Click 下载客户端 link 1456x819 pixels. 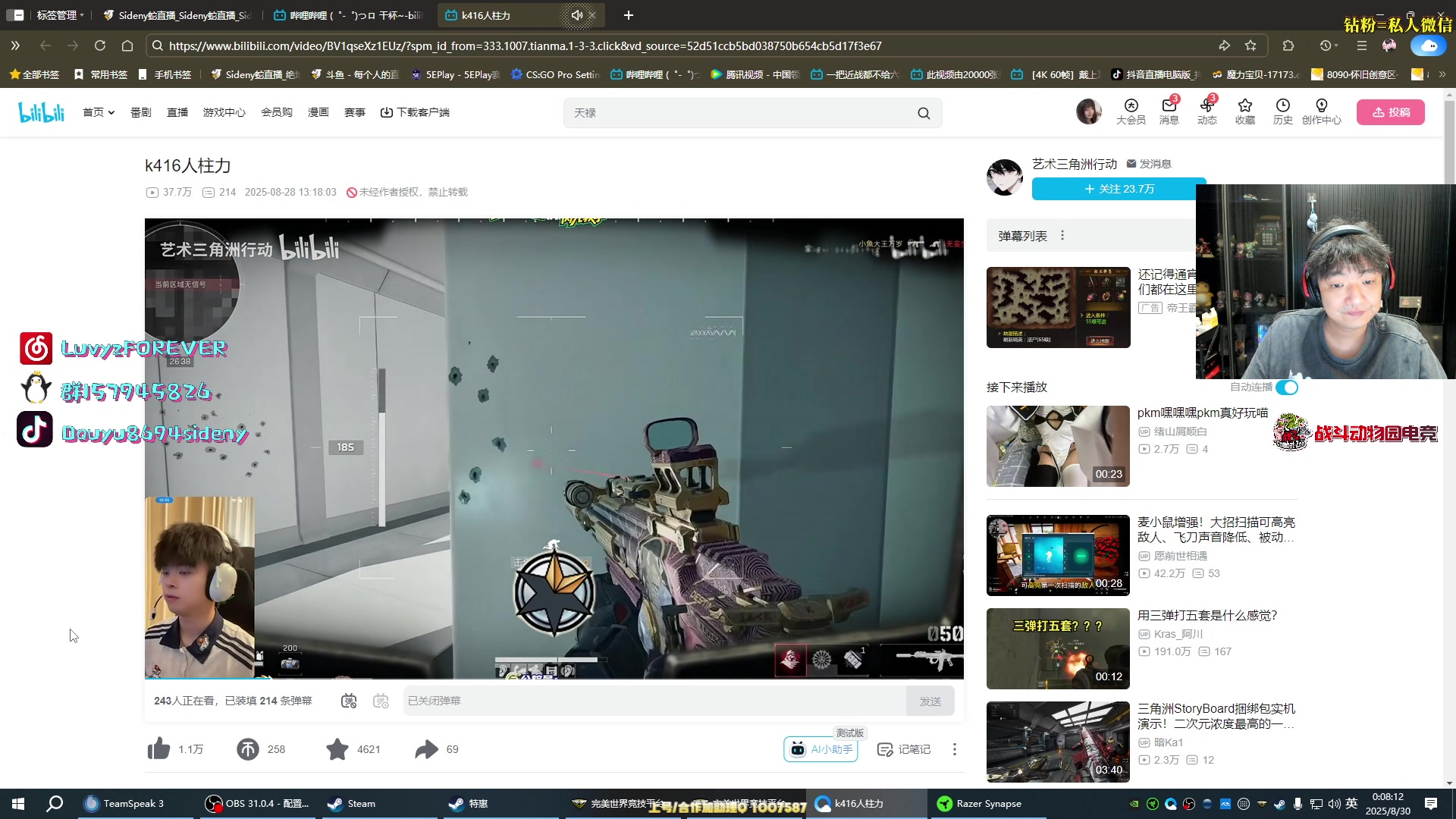coord(415,112)
